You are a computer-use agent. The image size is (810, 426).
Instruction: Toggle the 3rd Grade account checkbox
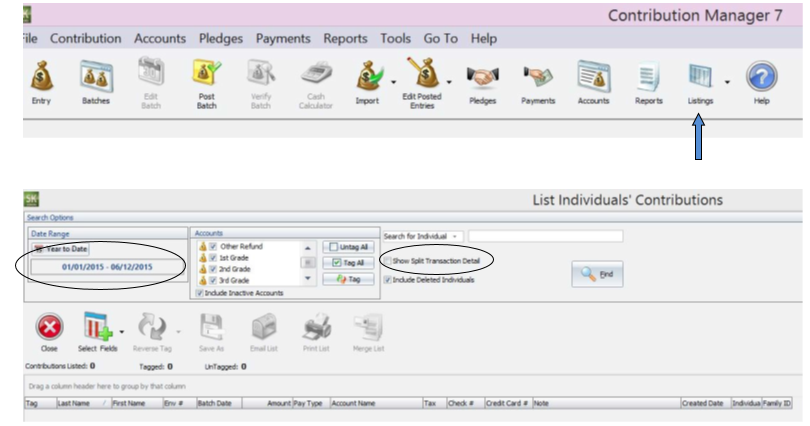click(x=213, y=280)
